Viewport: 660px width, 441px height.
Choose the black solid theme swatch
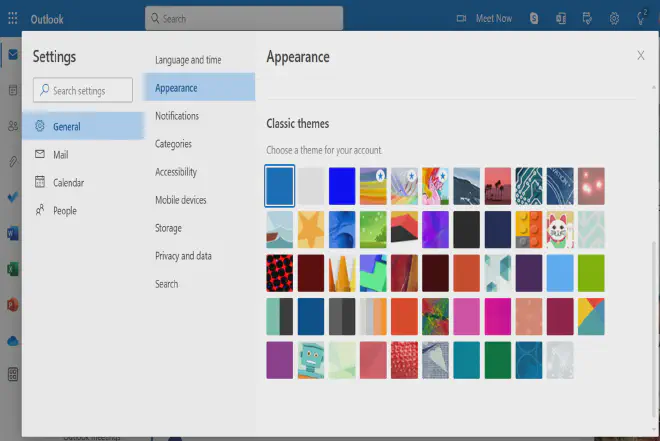click(x=466, y=229)
